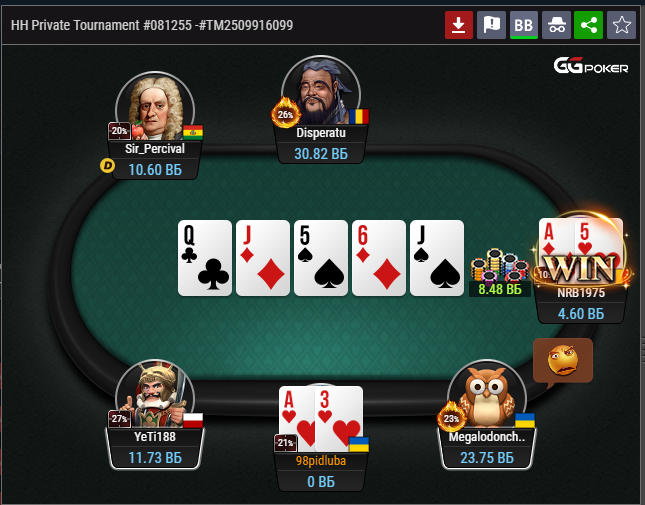Screen dimensions: 645x505
Task: Click Disperatu's 26% fire badge
Action: (285, 114)
